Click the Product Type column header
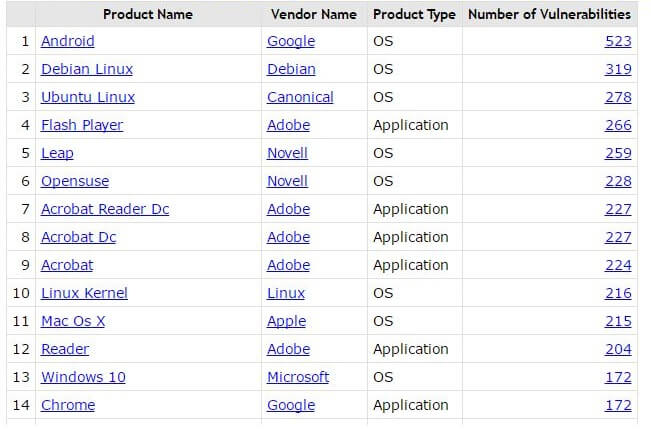Image resolution: width=651 pixels, height=429 pixels. point(414,14)
